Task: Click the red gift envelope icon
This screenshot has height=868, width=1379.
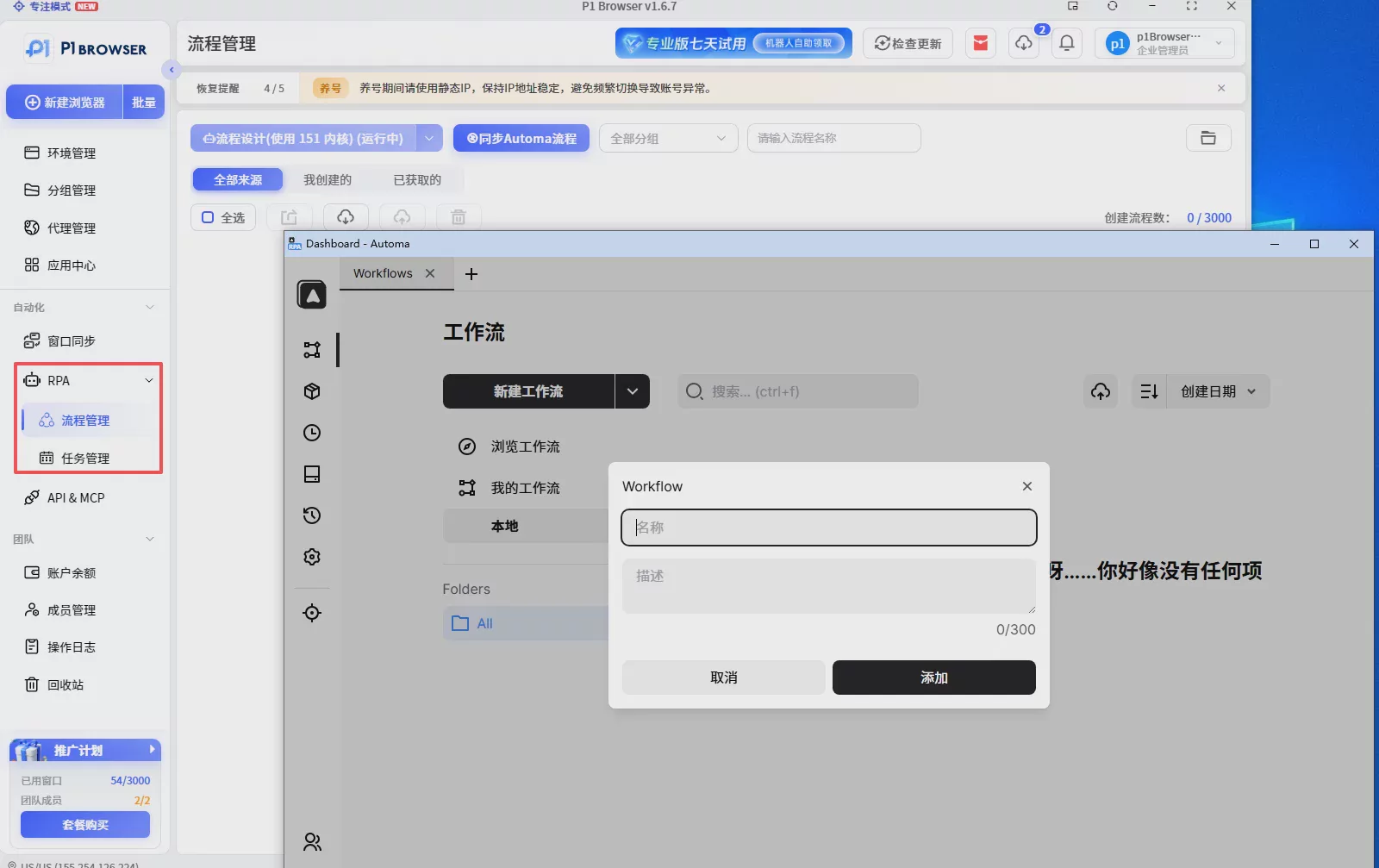Action: tap(981, 43)
